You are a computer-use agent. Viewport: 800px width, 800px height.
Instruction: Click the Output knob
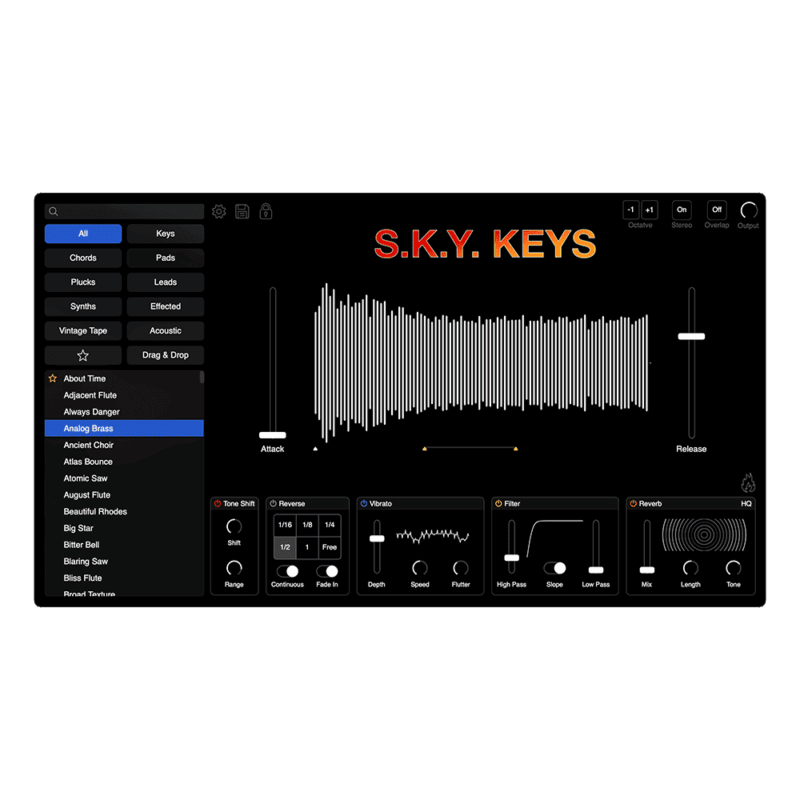[748, 210]
